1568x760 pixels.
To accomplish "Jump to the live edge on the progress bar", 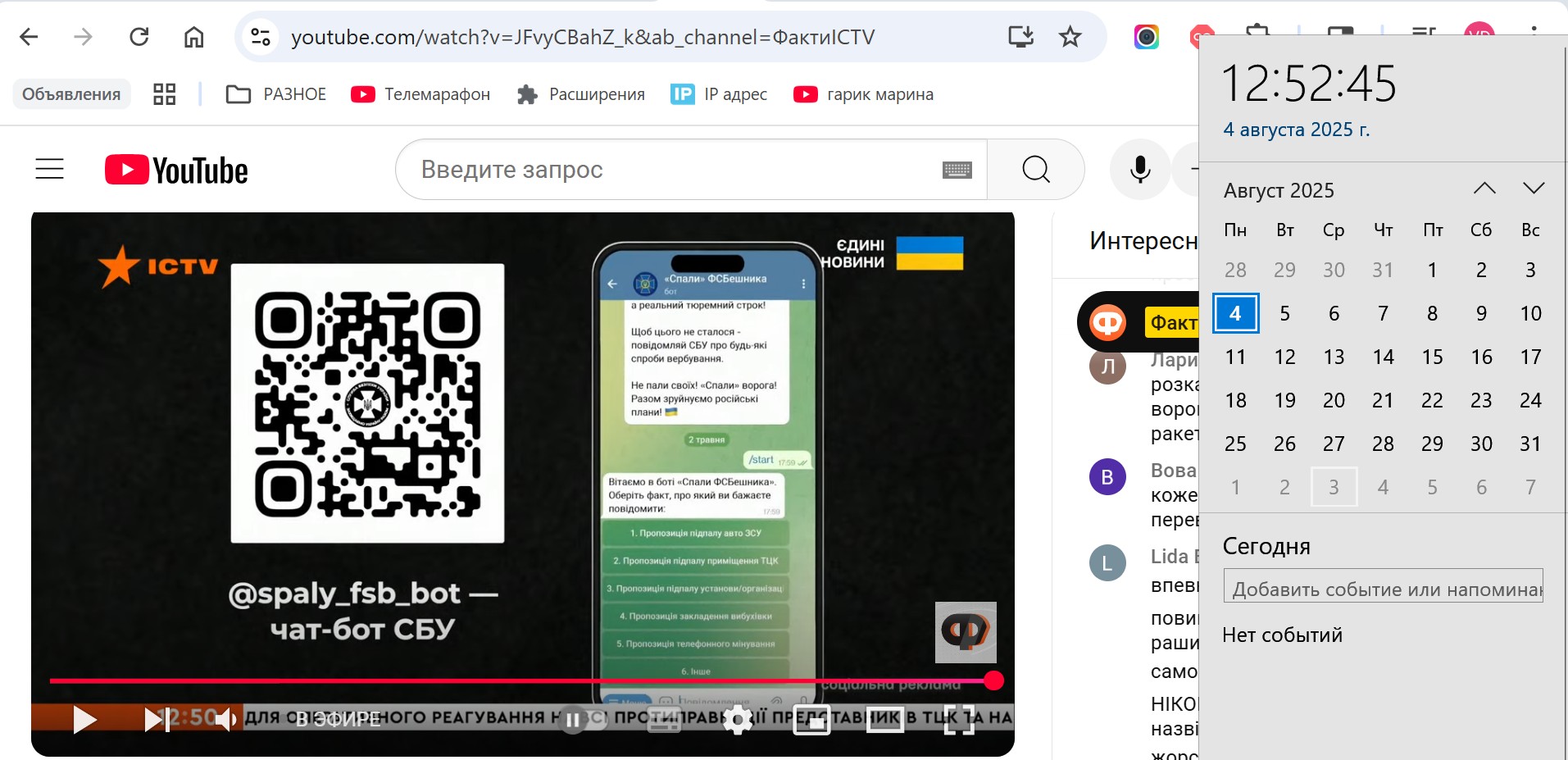I will pos(993,680).
